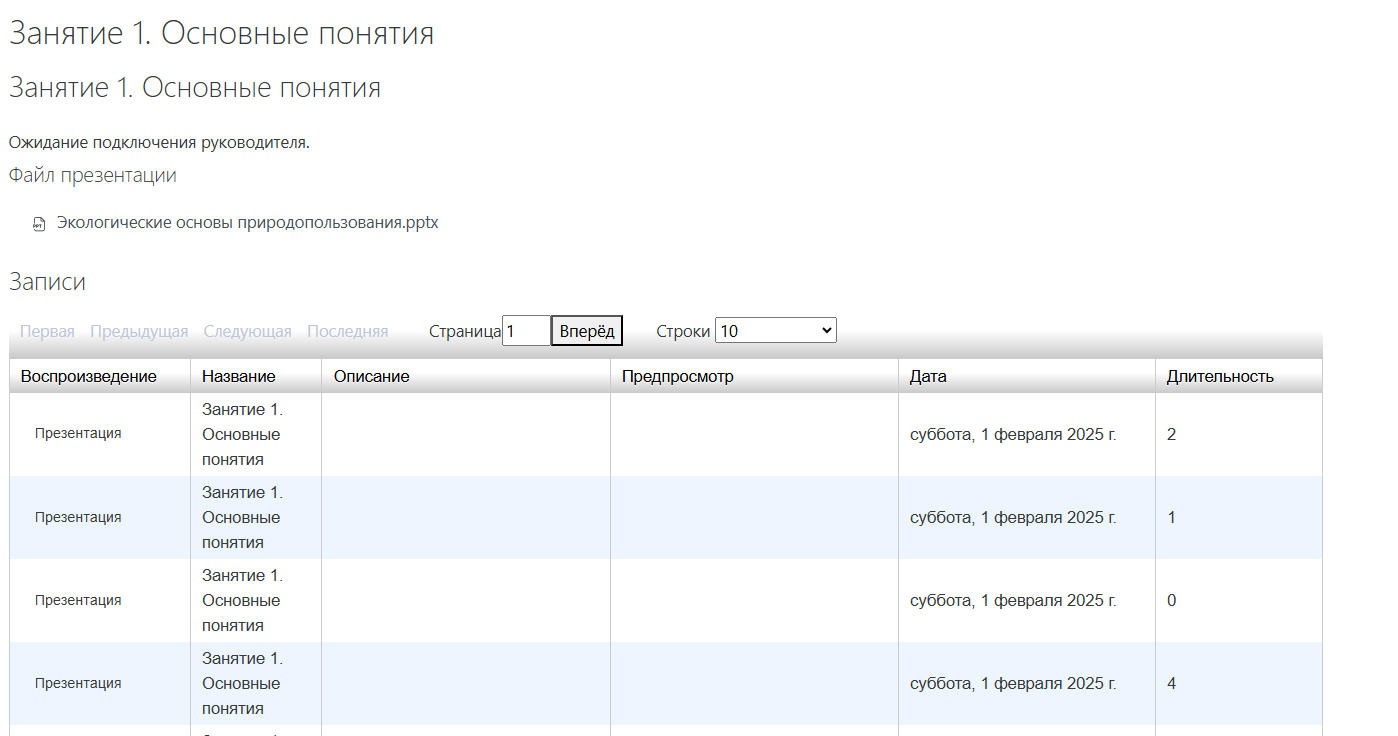The image size is (1398, 736).
Task: Play Презентация for recording with duration 1
Action: (x=78, y=518)
